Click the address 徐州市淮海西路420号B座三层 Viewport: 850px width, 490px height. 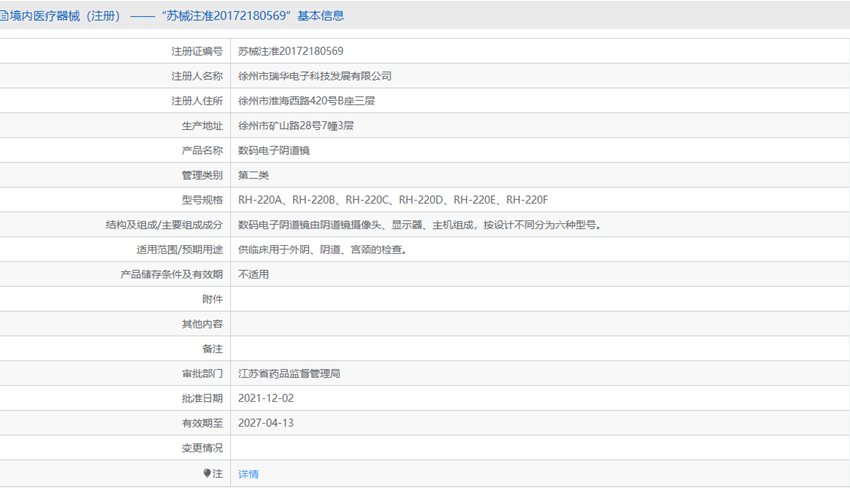click(x=306, y=101)
